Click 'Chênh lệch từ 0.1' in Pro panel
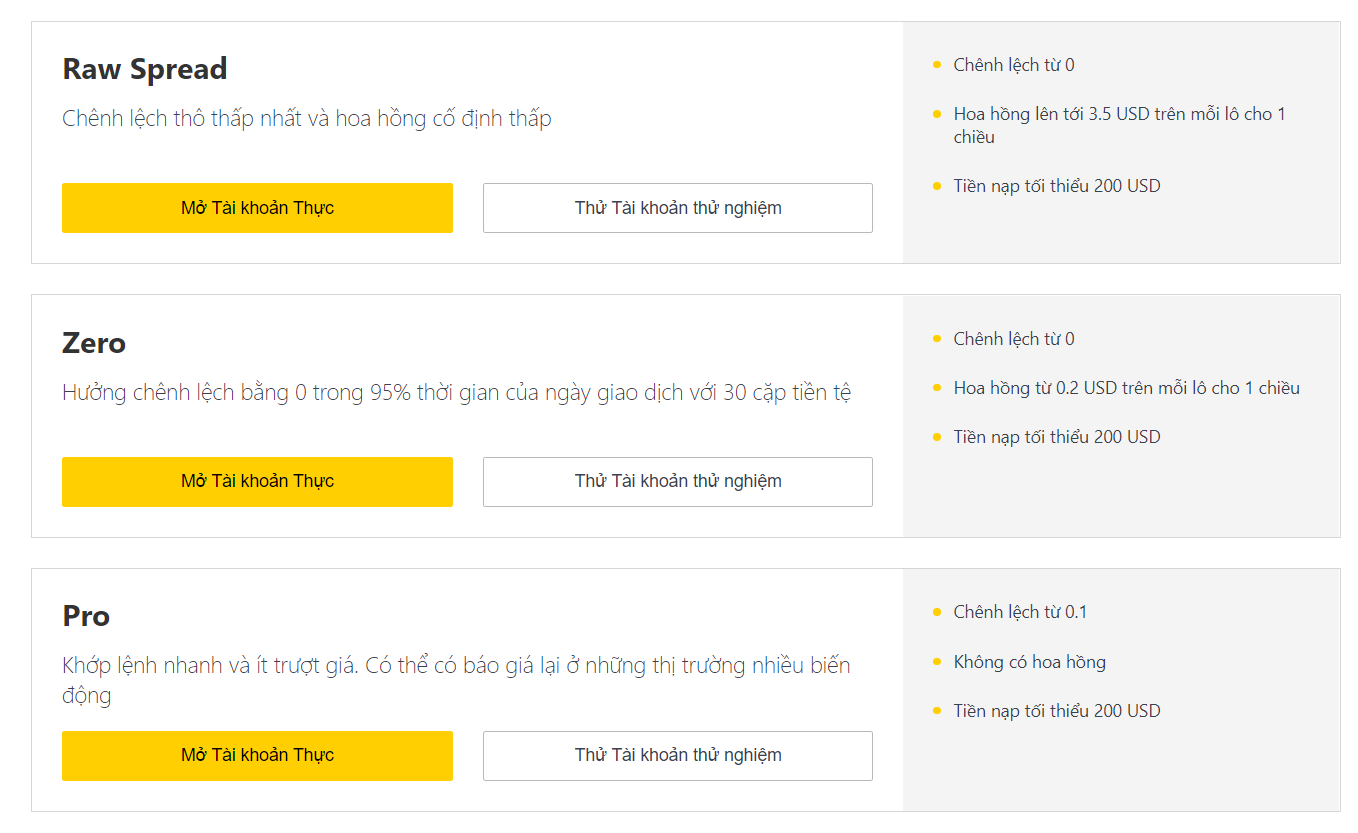This screenshot has width=1358, height=833. [1019, 612]
